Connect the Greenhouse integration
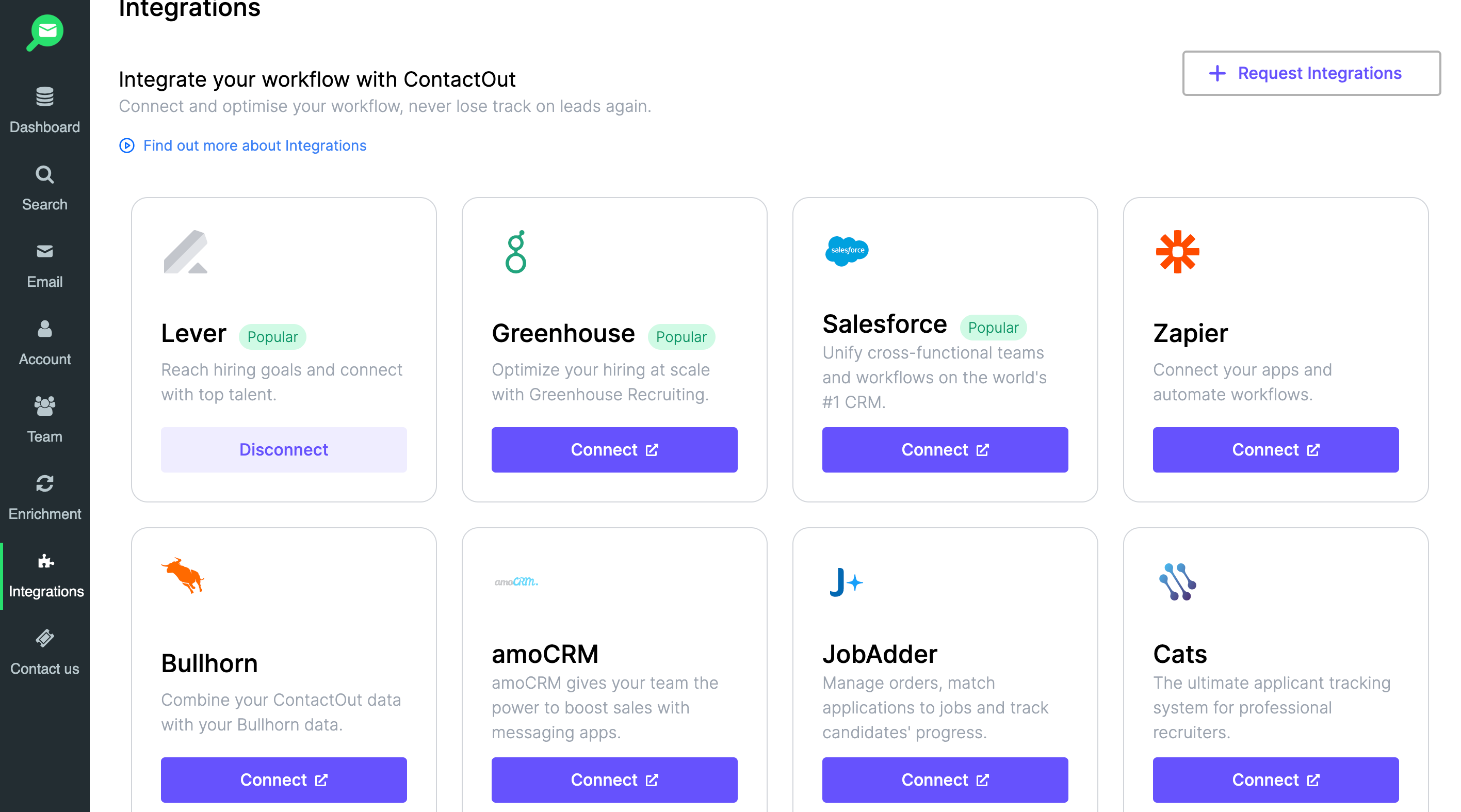This screenshot has height=812, width=1461. pos(614,450)
